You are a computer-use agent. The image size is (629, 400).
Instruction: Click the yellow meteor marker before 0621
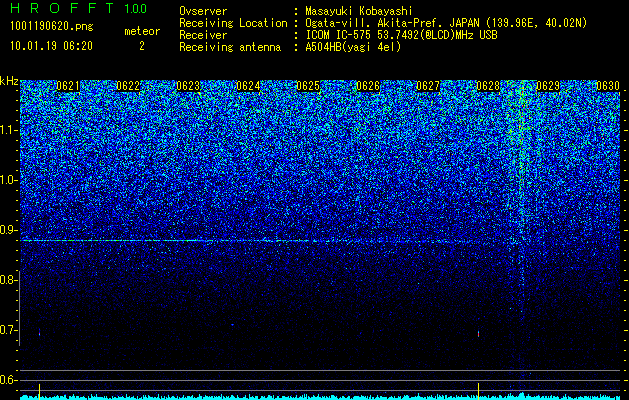39,391
